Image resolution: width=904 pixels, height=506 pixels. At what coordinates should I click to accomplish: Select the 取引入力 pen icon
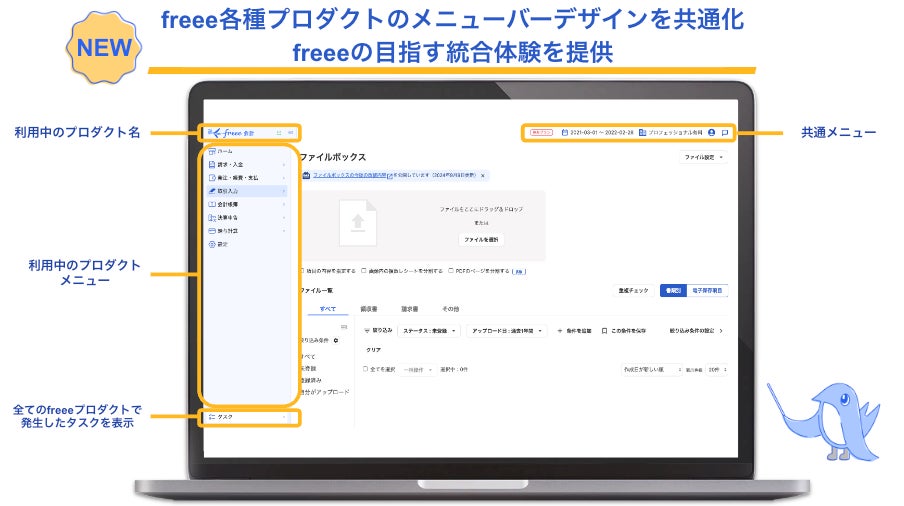[x=212, y=191]
